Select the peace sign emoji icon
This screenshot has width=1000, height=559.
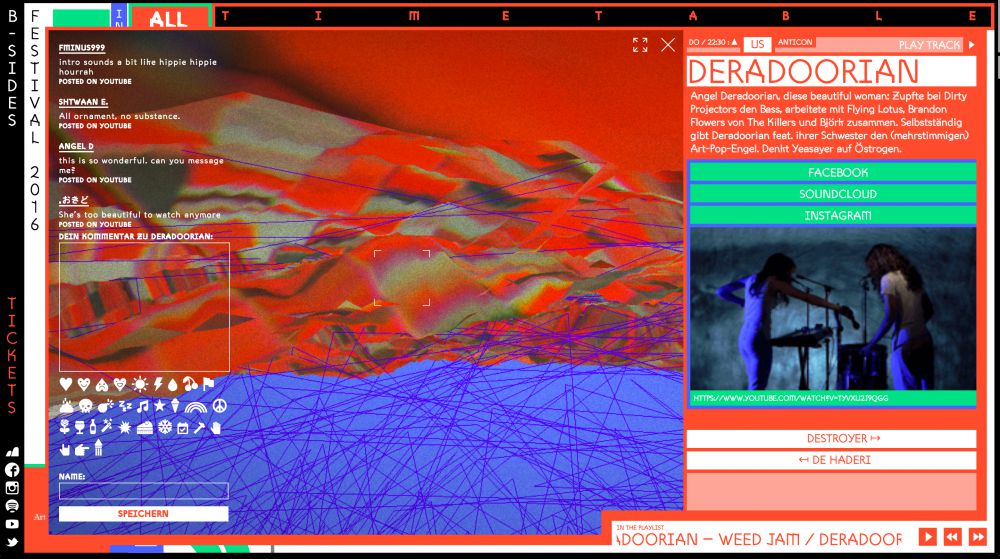(220, 405)
